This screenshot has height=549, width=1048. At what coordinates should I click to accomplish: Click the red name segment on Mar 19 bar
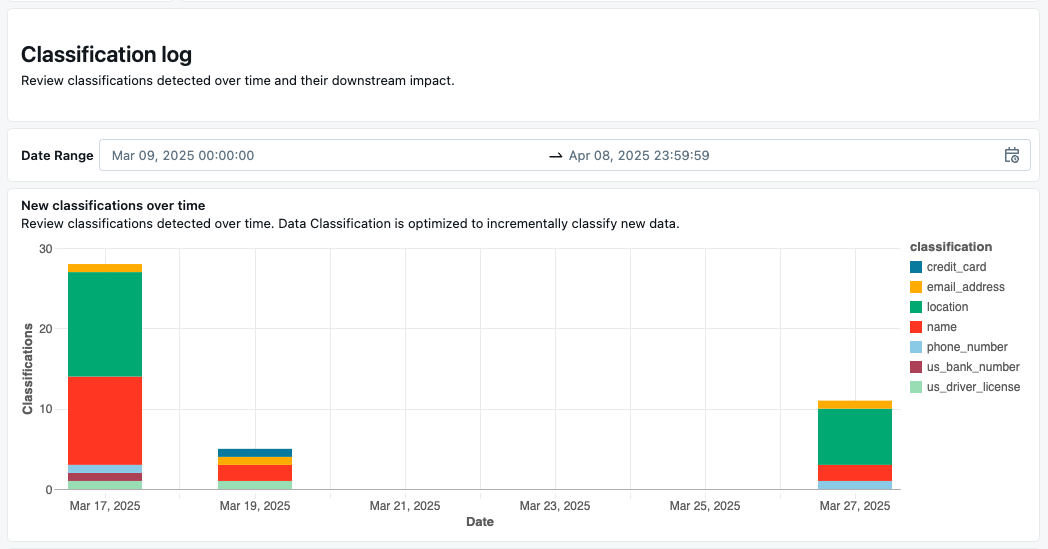tap(255, 473)
